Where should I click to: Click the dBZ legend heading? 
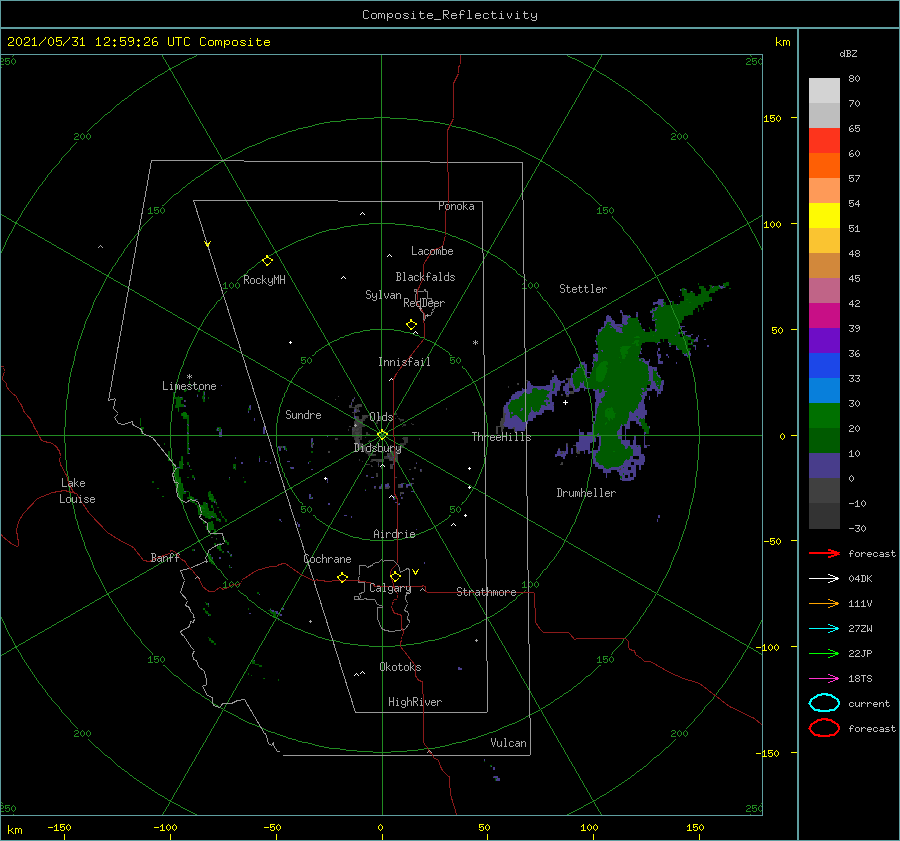click(x=848, y=53)
